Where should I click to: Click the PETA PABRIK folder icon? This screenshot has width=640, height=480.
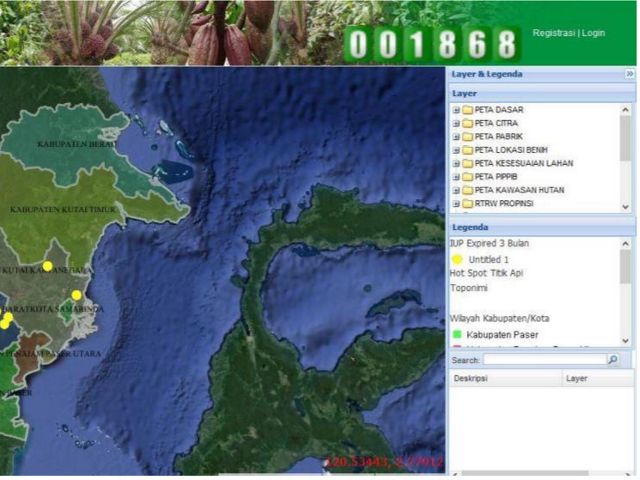467,136
